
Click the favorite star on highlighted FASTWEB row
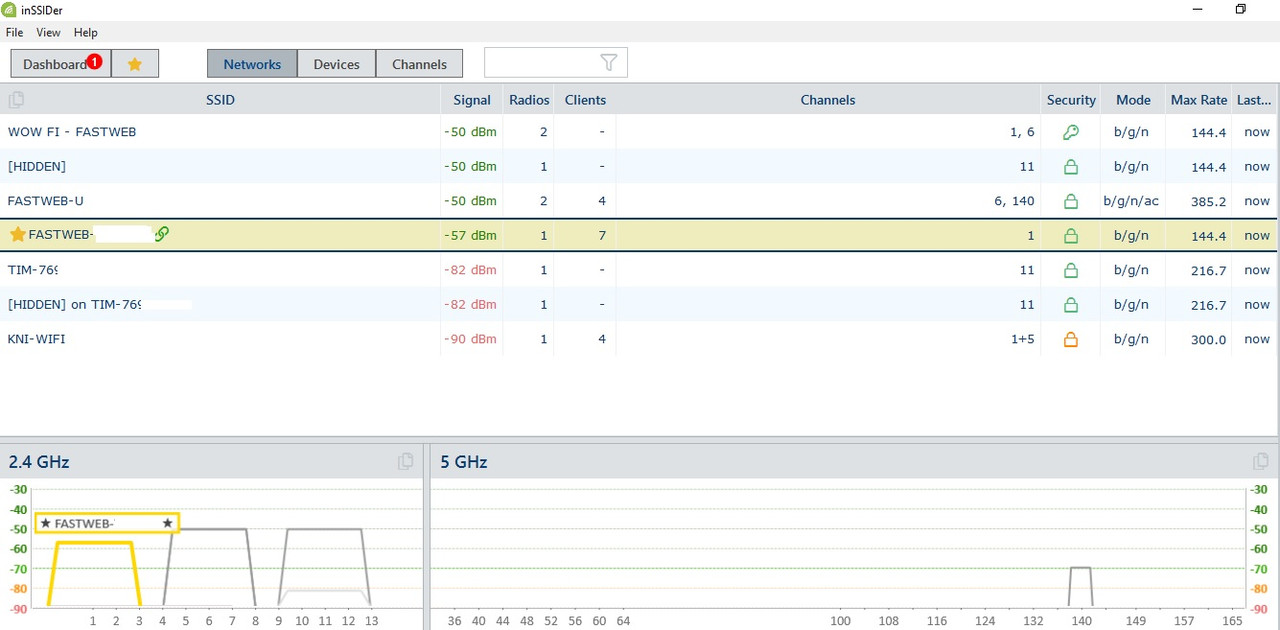[x=17, y=235]
